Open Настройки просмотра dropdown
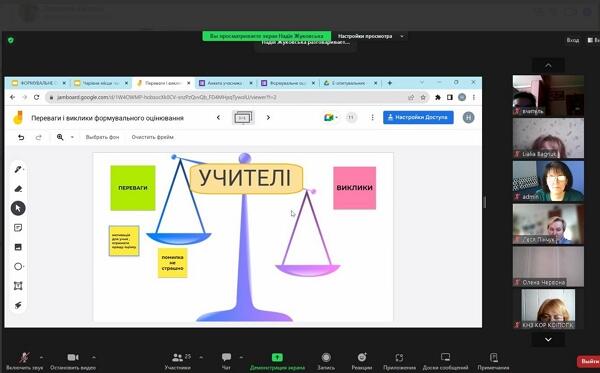600x373 pixels. pos(370,36)
